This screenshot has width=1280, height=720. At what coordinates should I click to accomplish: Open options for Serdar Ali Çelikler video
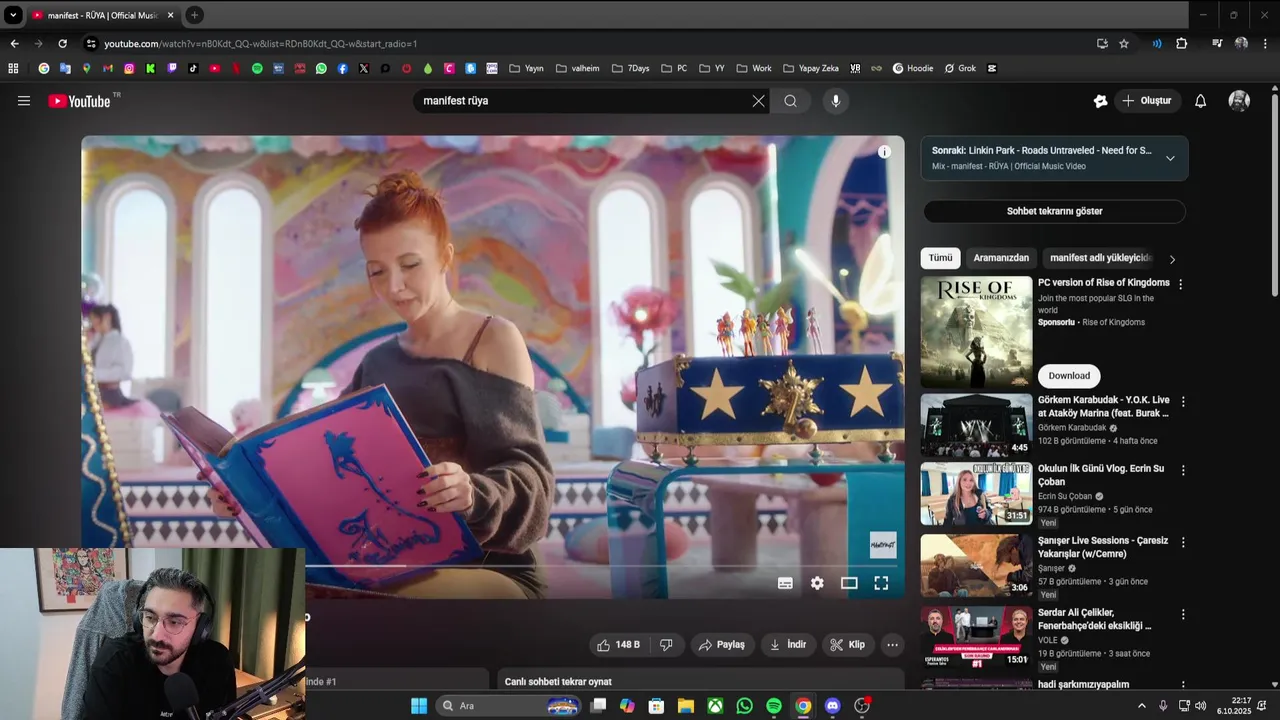click(1183, 614)
